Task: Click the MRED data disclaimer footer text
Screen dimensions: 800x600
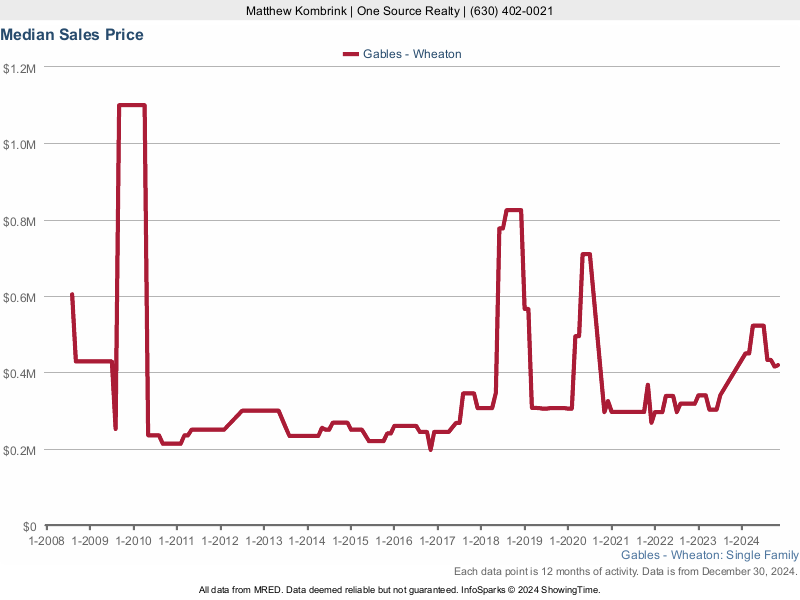Action: tap(399, 590)
